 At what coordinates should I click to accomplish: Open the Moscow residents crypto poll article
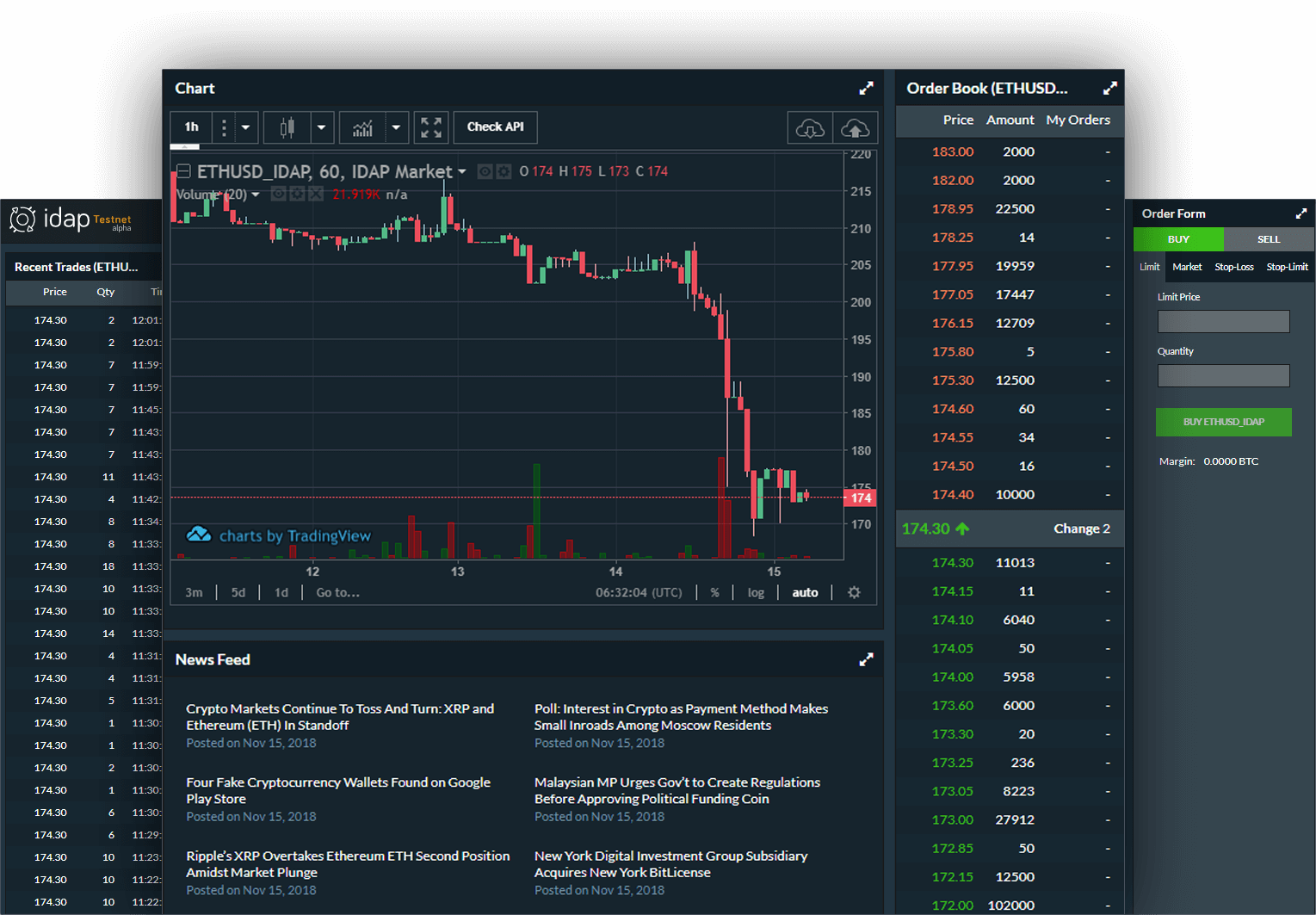(x=681, y=717)
